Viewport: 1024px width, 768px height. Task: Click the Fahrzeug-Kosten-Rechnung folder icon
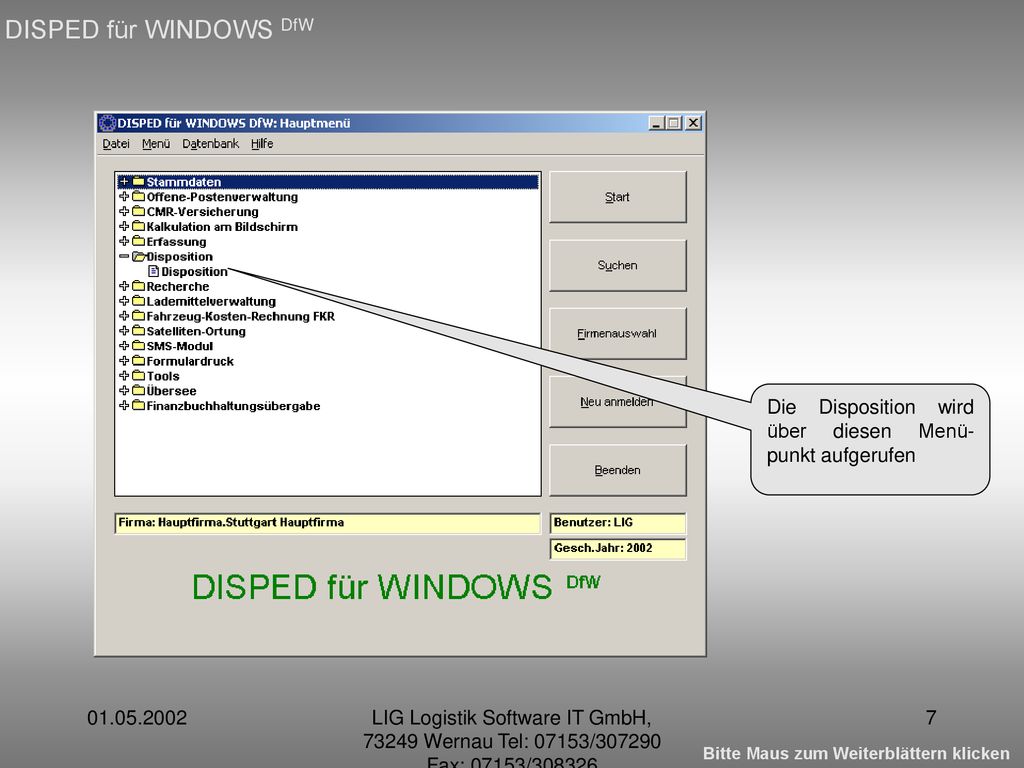pyautogui.click(x=138, y=316)
